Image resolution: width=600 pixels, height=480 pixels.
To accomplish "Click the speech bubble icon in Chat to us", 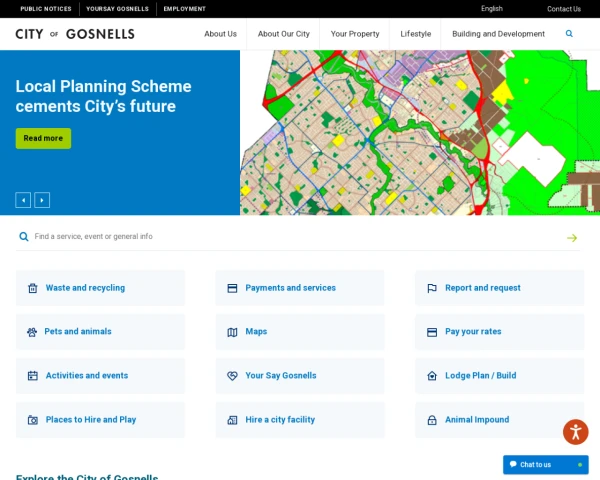I will 513,464.
